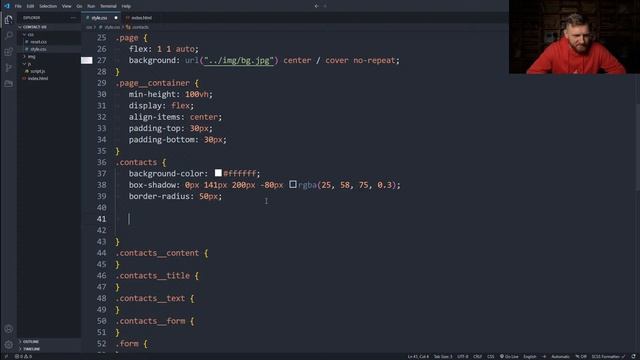Screen dimensions: 640x360
Task: Open the Selection menu
Action: [48, 6]
